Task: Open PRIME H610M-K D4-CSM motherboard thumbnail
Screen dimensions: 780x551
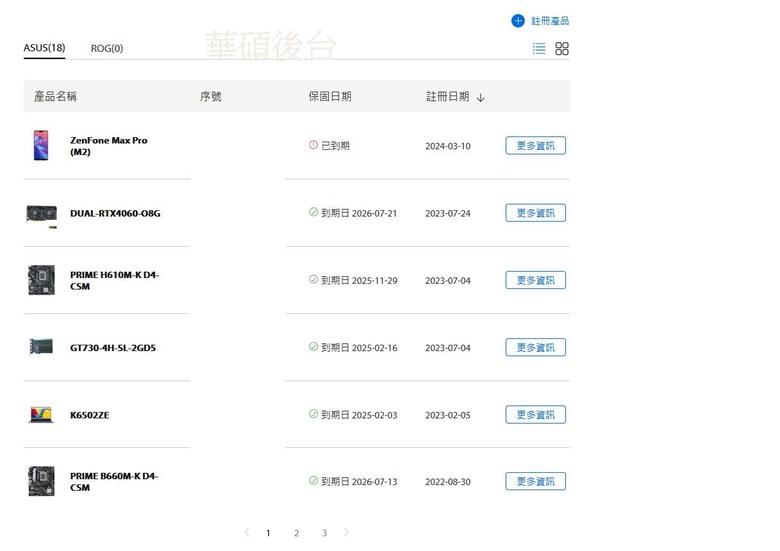Action: [41, 280]
